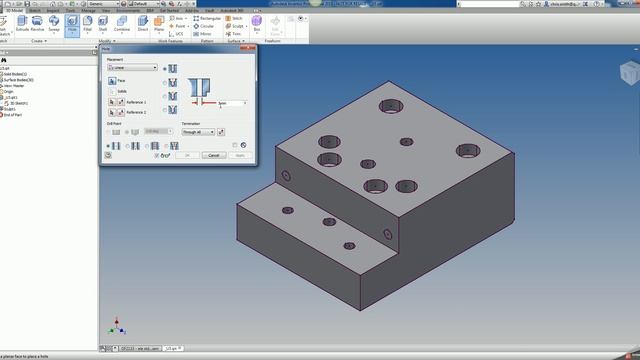Open the Termination Through All dropdown

point(198,132)
